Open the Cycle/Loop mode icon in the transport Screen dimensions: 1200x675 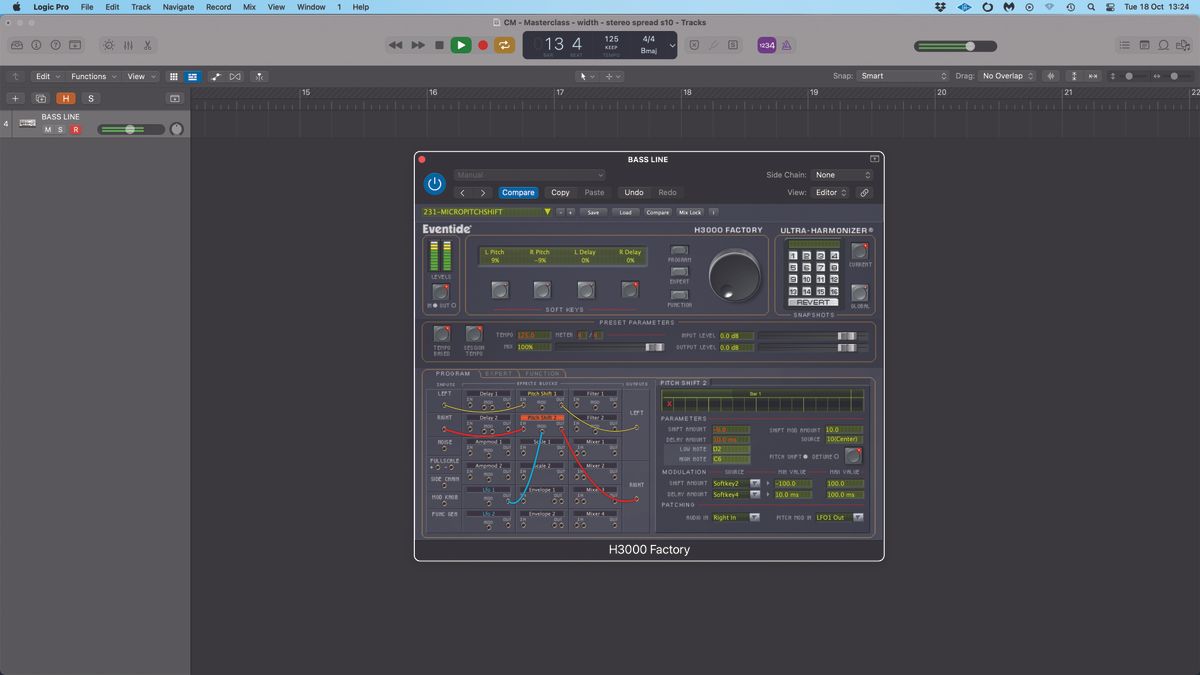coord(503,45)
